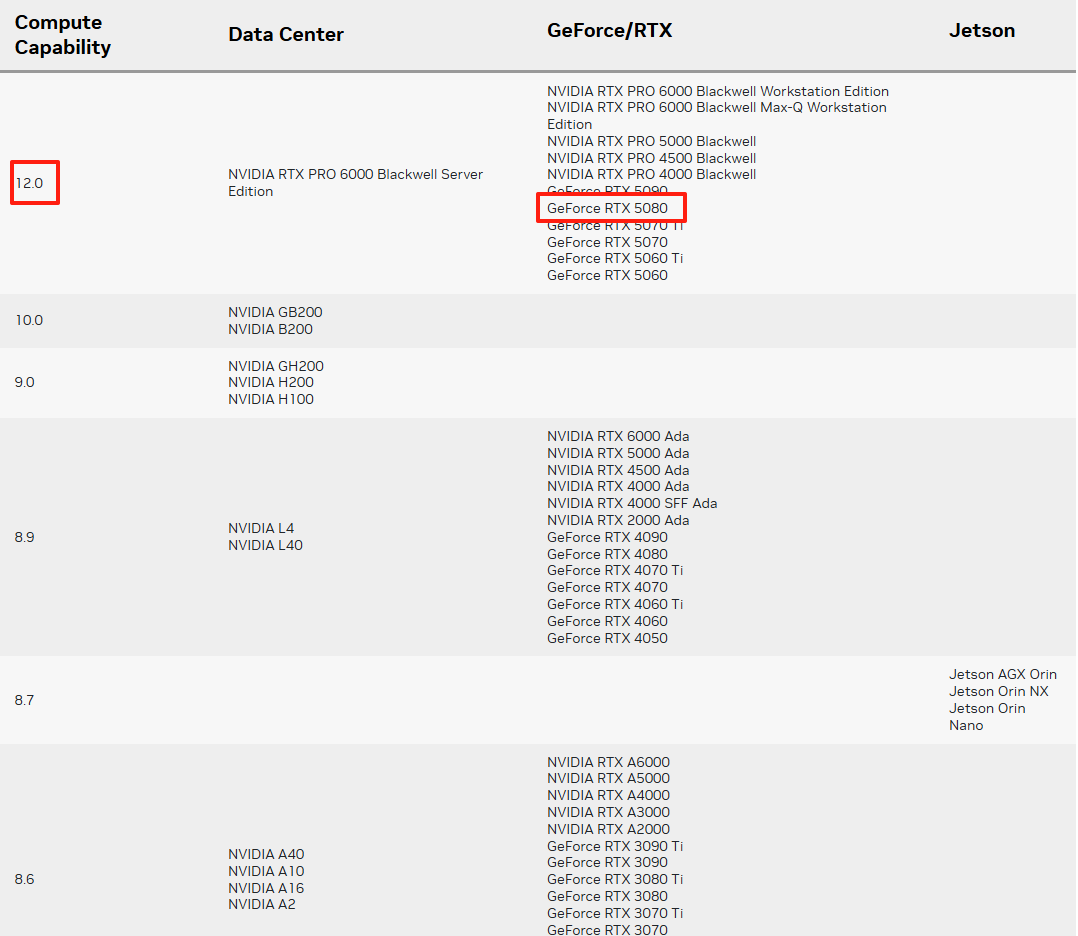Select the 12.0 compute capability cell
Viewport: 1078px width, 936px height.
pyautogui.click(x=29, y=183)
